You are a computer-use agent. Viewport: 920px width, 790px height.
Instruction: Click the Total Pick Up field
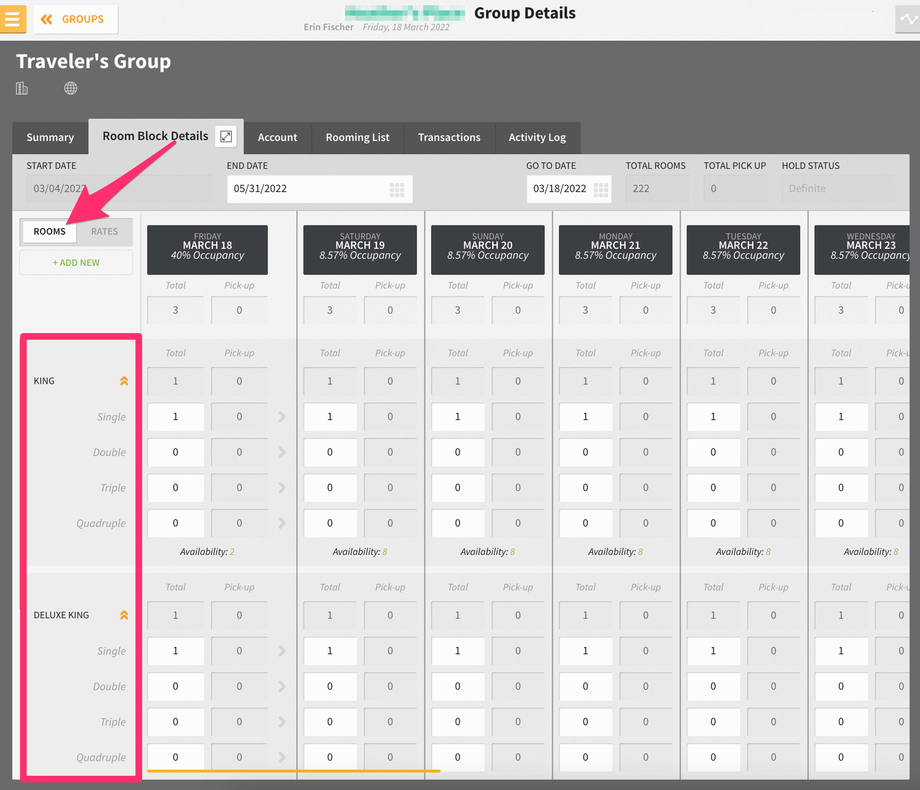coord(735,189)
